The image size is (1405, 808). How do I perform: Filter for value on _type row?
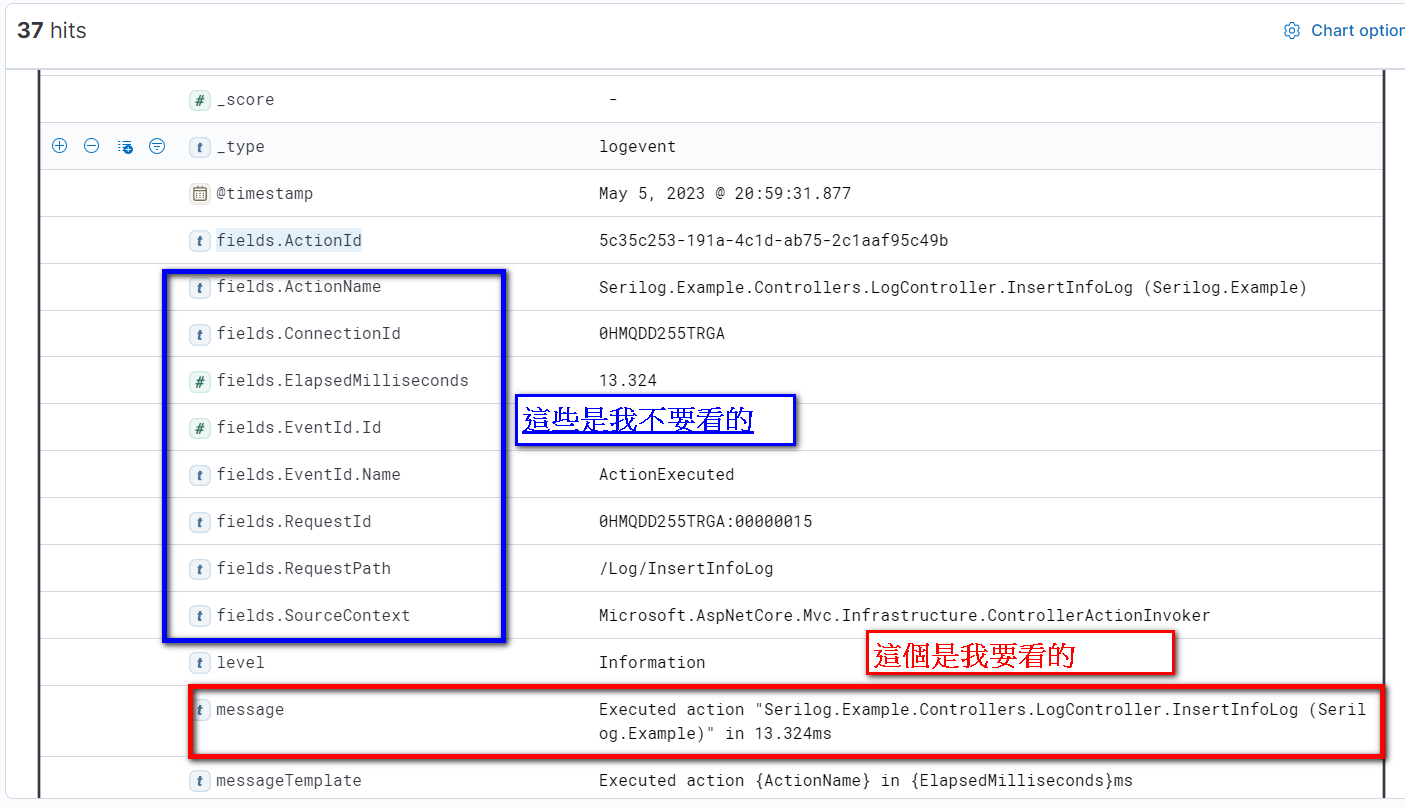[x=60, y=146]
